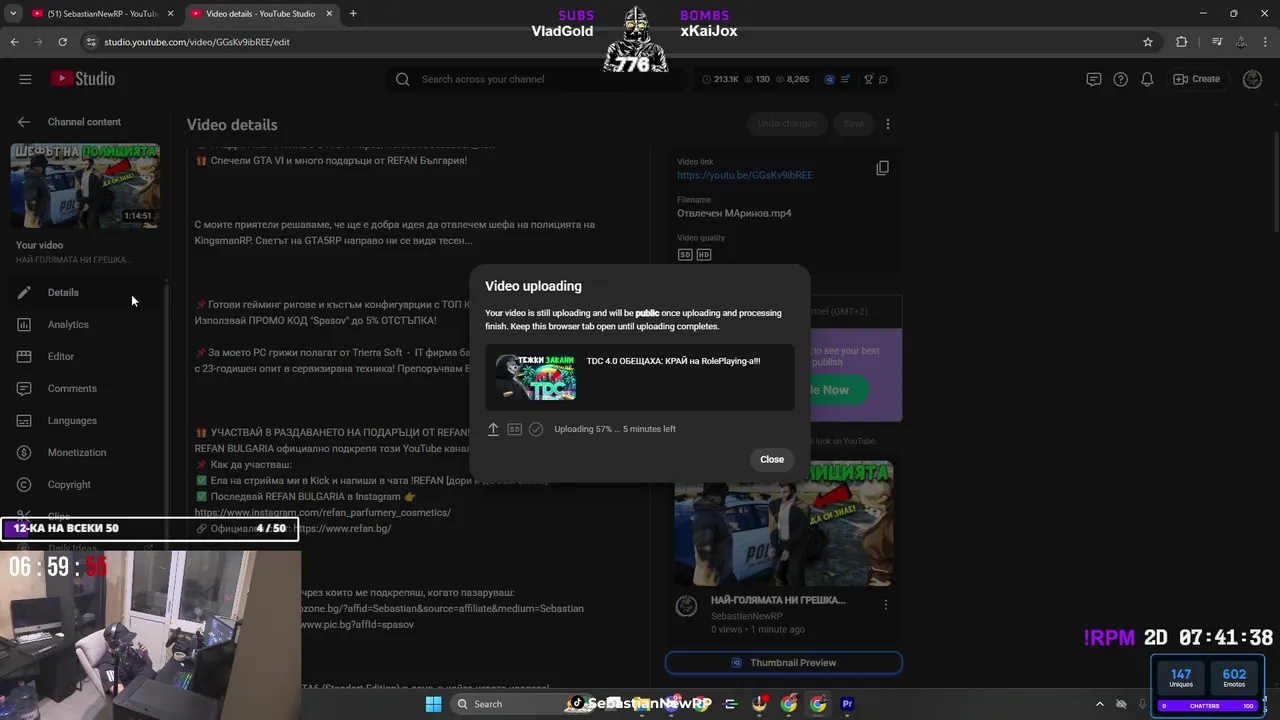The width and height of the screenshot is (1280, 720).
Task: Open Chrome extensions puzzle icon
Action: pyautogui.click(x=1181, y=42)
